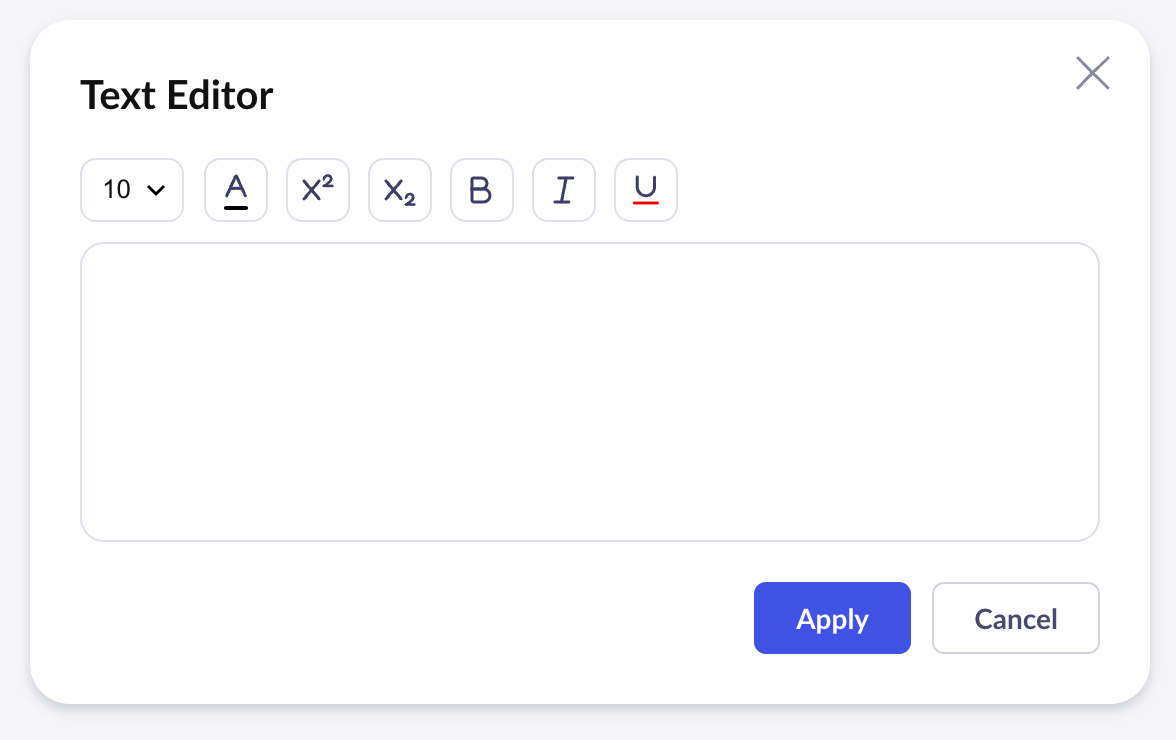Apply subscript formatting

(x=400, y=190)
